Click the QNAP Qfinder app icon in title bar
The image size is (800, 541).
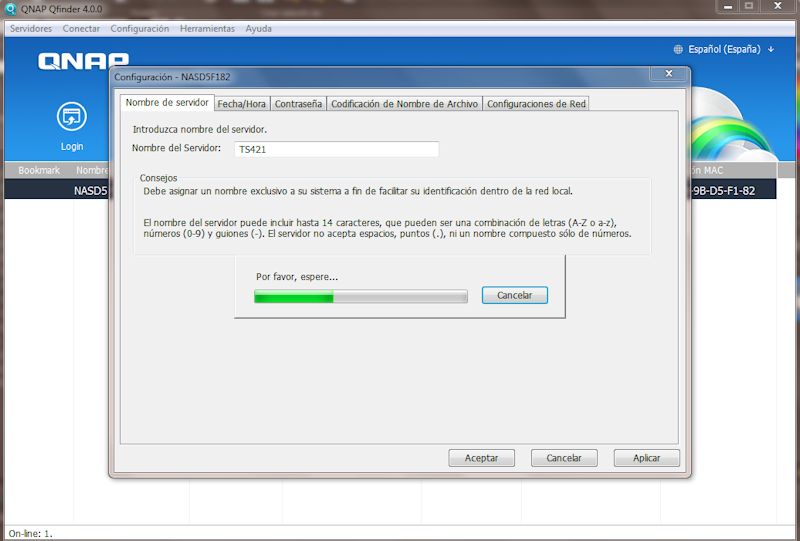click(10, 9)
